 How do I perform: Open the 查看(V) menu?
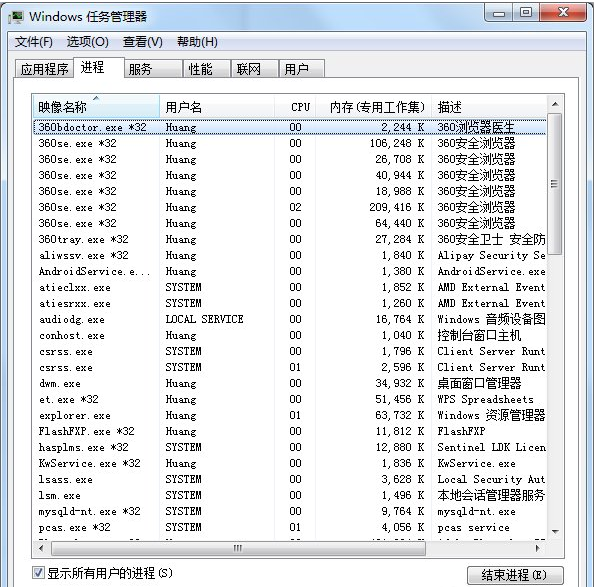[x=143, y=42]
